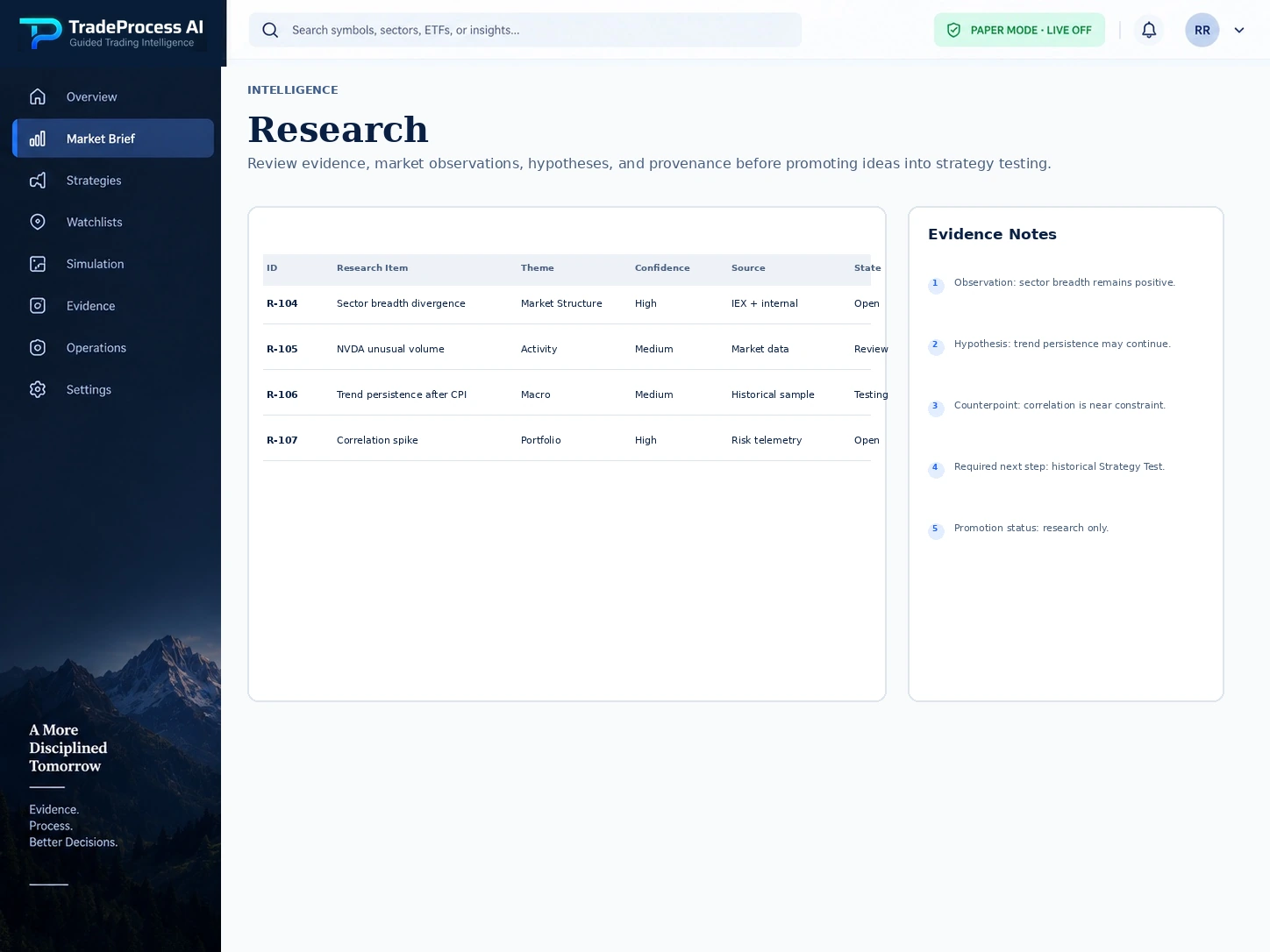Open Settings from the sidebar
The height and width of the screenshot is (952, 1270).
[x=113, y=389]
